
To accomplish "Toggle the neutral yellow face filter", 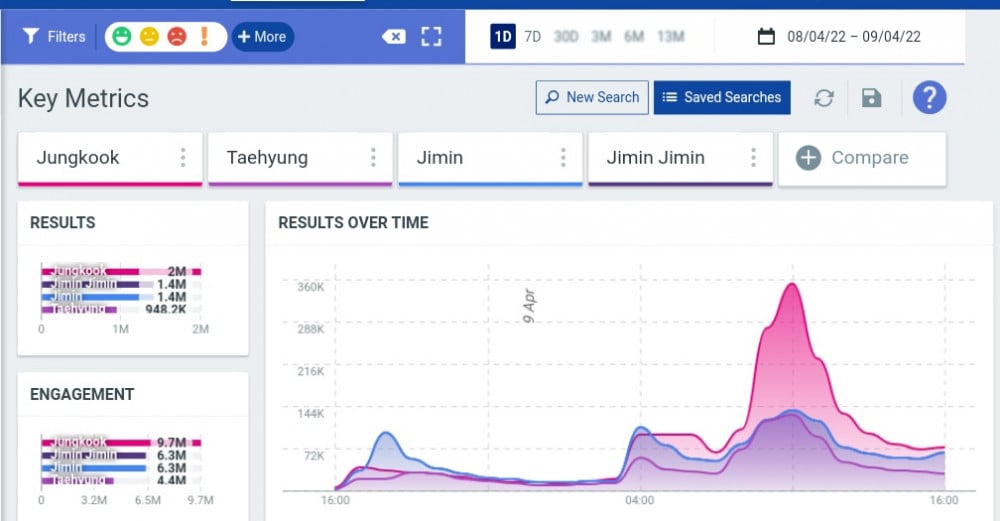I will click(x=149, y=36).
